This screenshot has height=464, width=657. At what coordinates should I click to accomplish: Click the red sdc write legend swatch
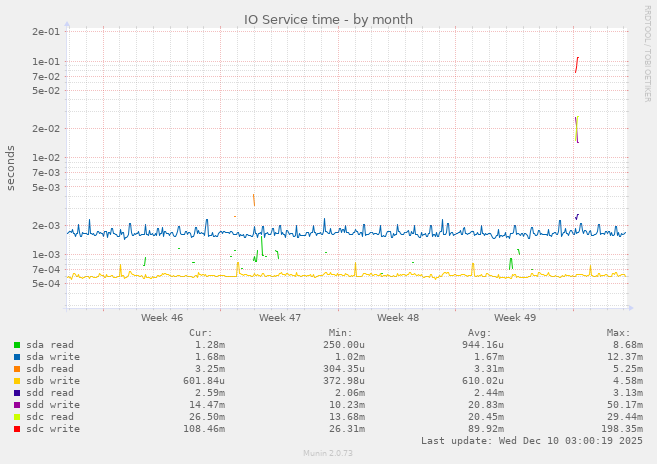[17, 429]
